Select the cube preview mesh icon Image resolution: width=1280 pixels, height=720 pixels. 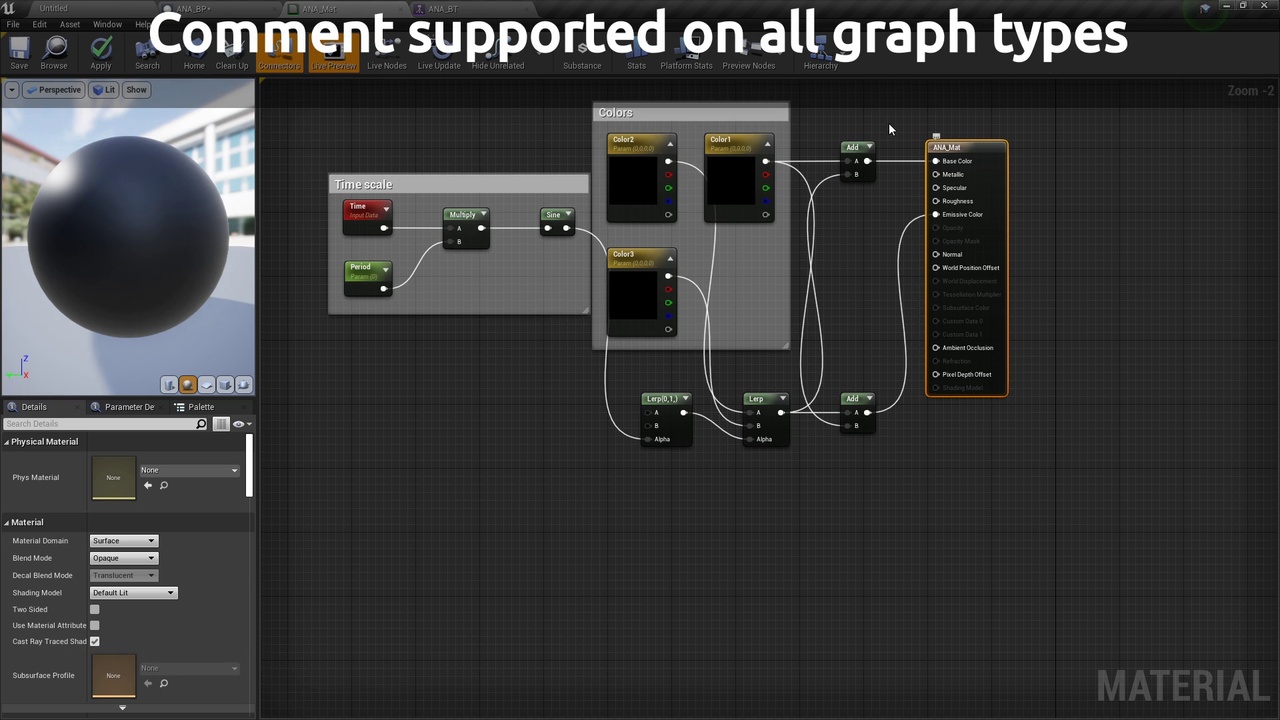225,385
